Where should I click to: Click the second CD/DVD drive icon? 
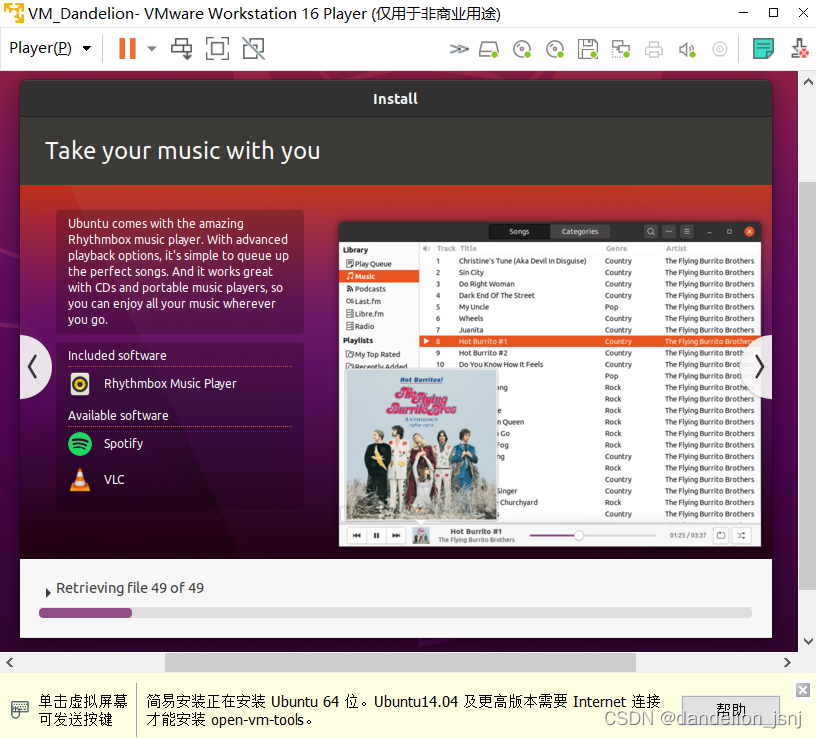555,49
